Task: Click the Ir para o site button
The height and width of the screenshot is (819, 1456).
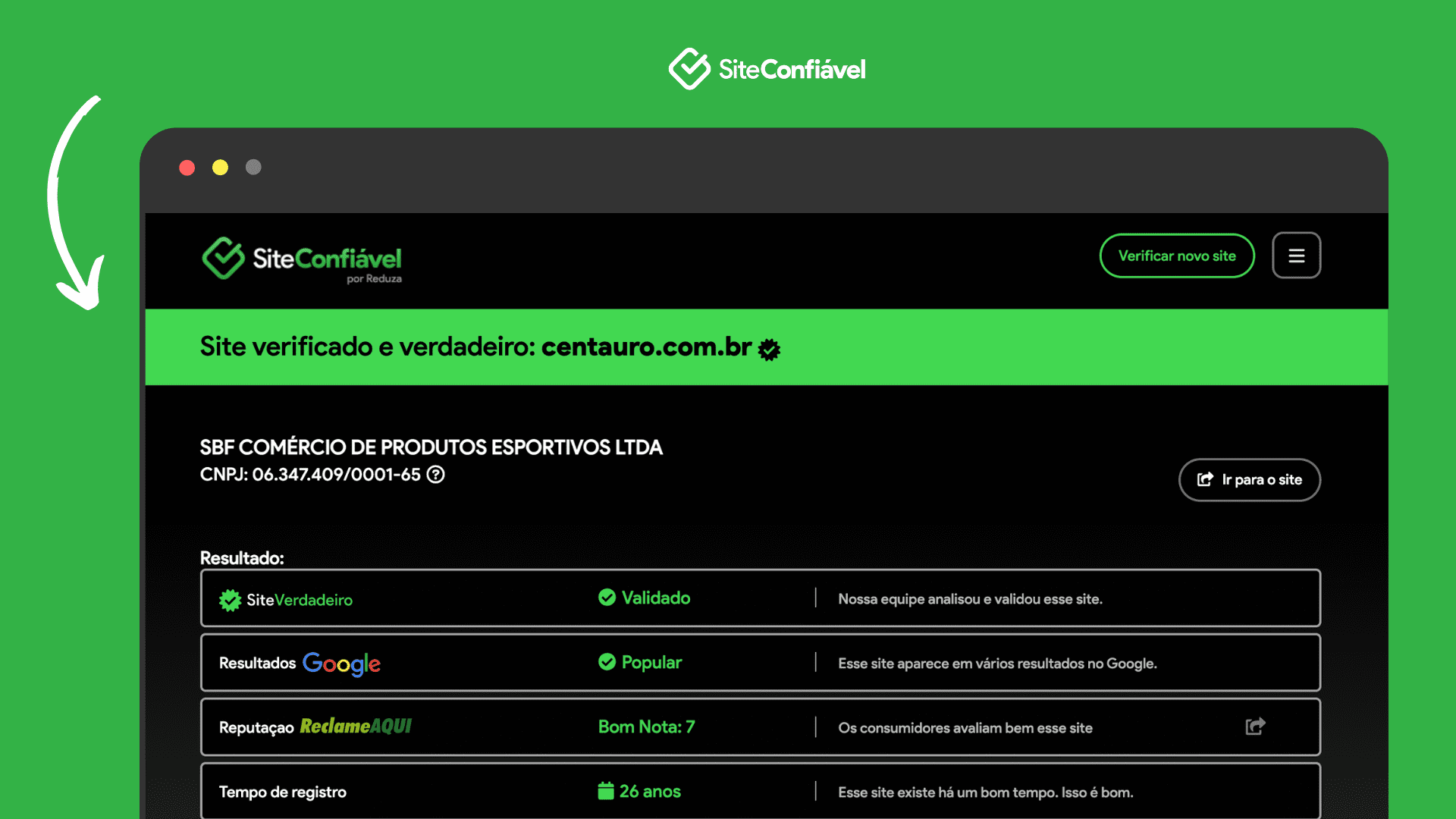Action: [x=1249, y=479]
